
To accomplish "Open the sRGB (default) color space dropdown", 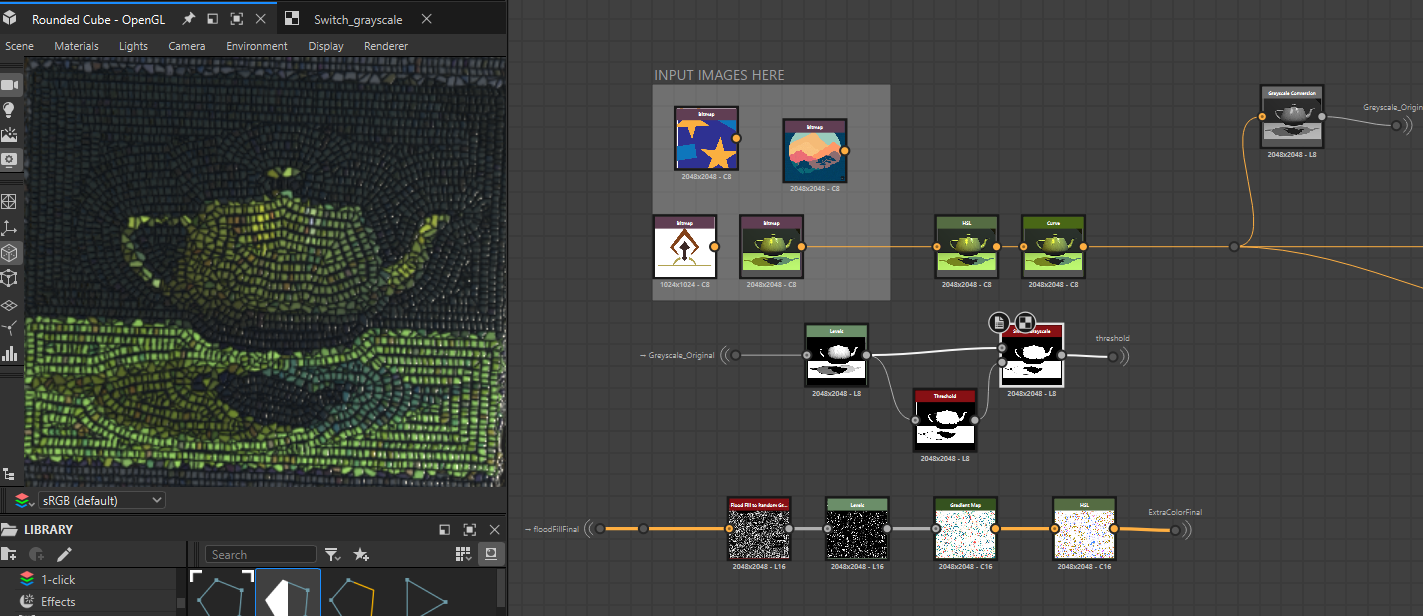I will point(101,500).
